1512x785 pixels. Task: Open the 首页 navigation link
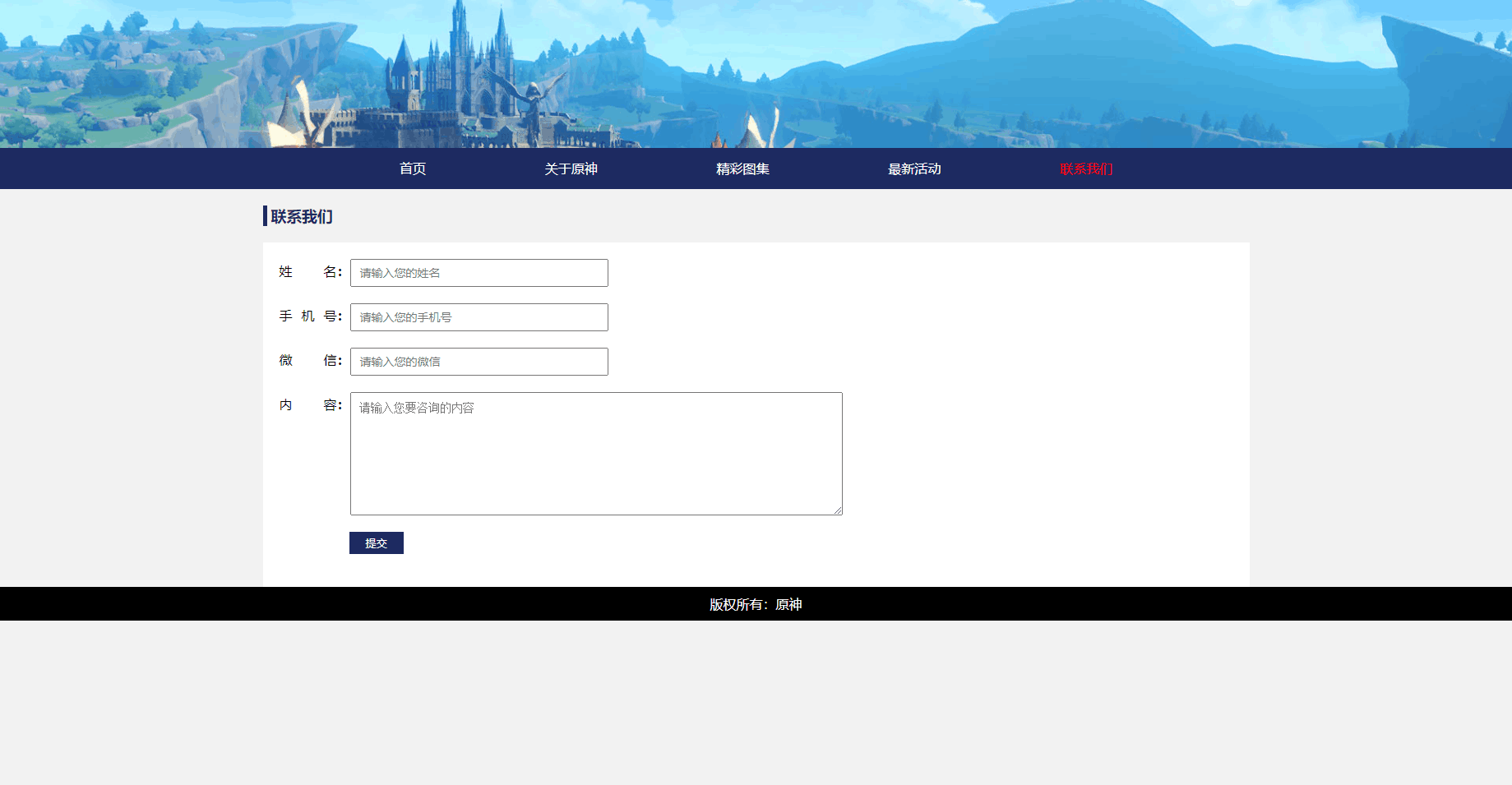[x=413, y=169]
